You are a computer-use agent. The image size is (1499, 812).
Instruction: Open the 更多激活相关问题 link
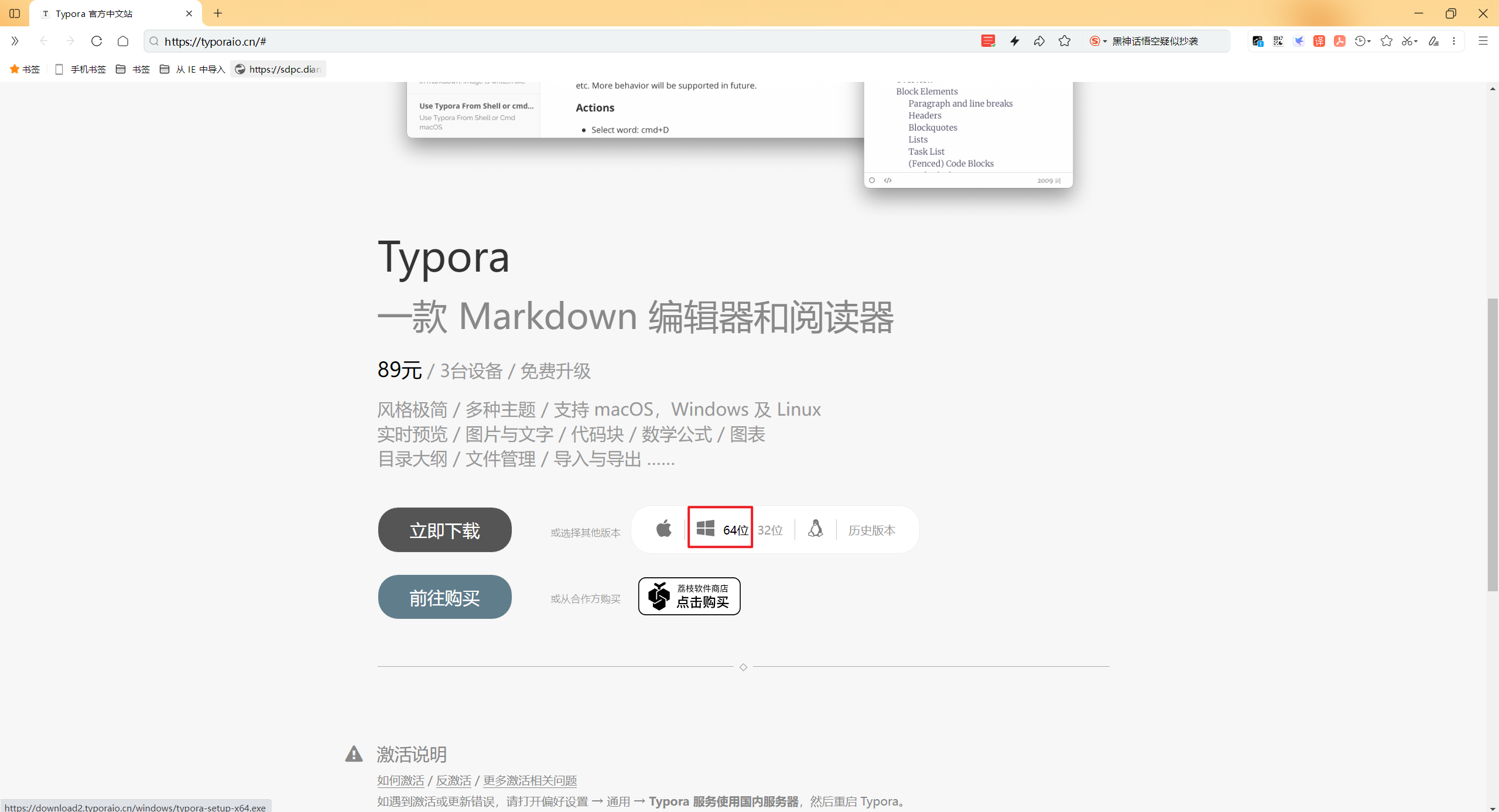click(530, 780)
